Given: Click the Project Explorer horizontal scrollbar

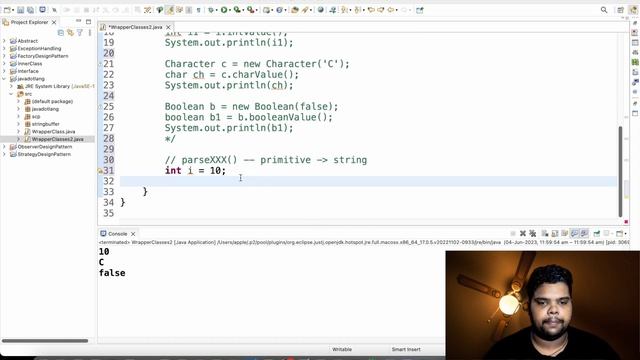Looking at the screenshot, I should coord(45,340).
